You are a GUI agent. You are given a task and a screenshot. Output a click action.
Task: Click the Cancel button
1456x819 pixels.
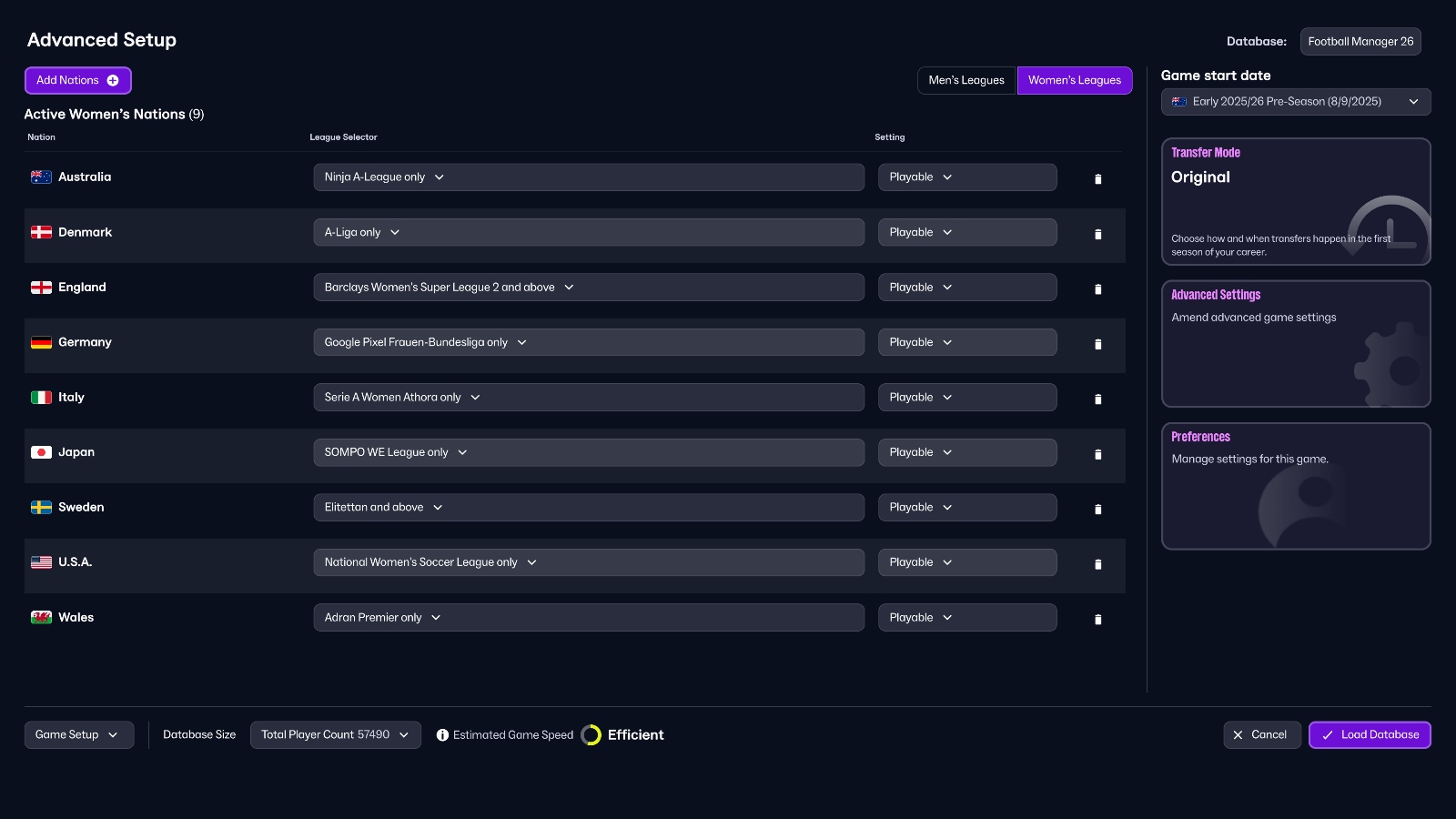coord(1261,735)
